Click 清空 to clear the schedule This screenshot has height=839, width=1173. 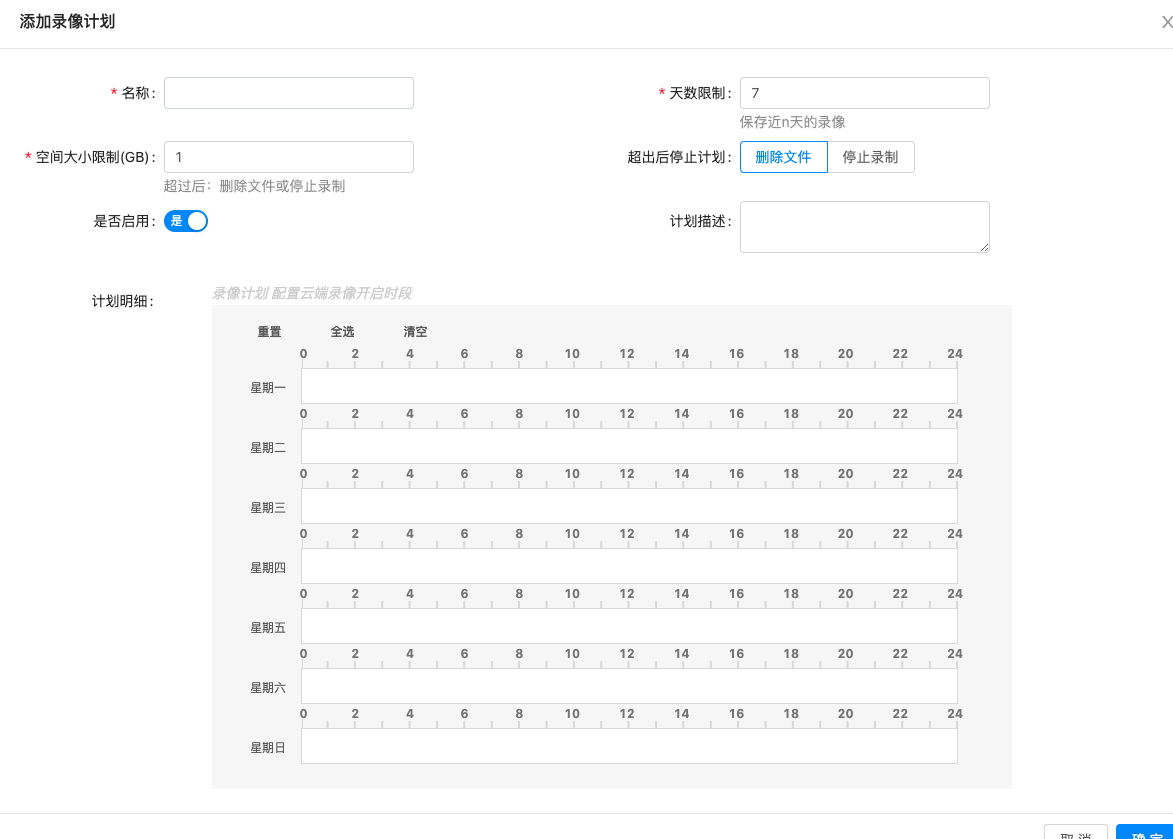click(415, 332)
